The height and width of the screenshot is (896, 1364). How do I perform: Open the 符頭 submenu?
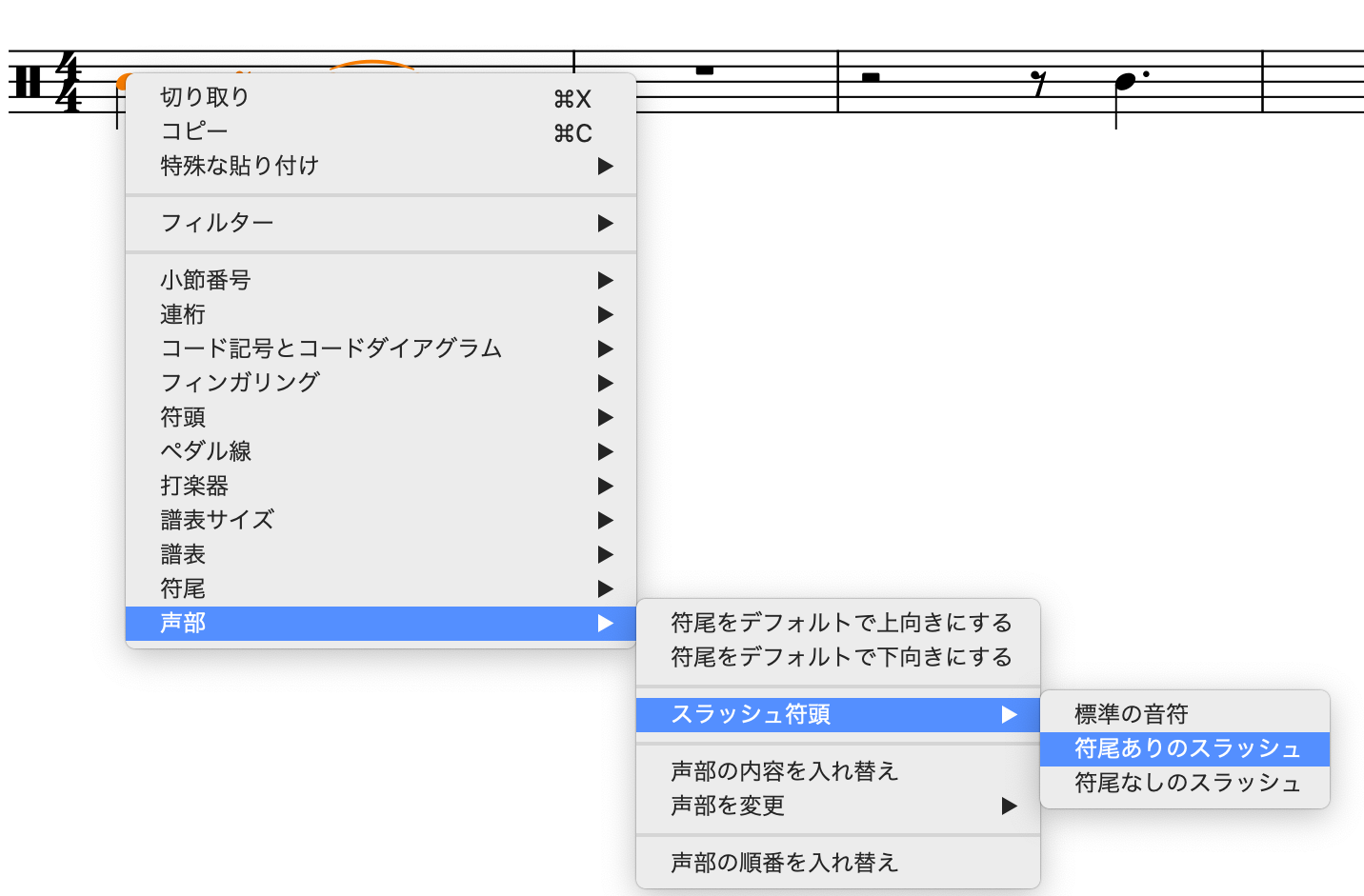click(183, 417)
